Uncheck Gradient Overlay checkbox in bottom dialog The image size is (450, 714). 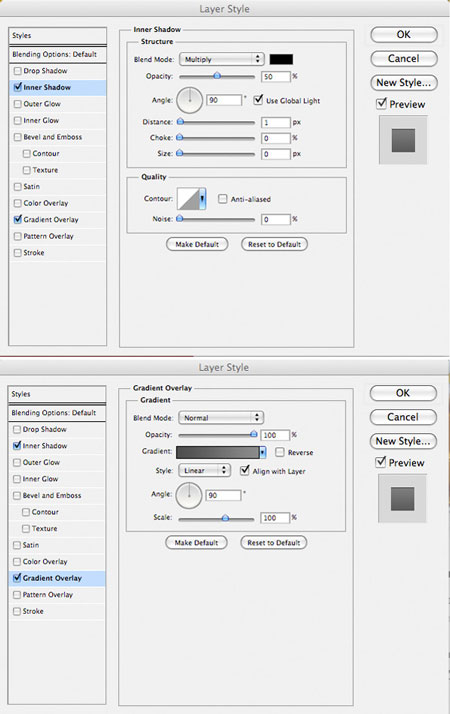[x=17, y=577]
